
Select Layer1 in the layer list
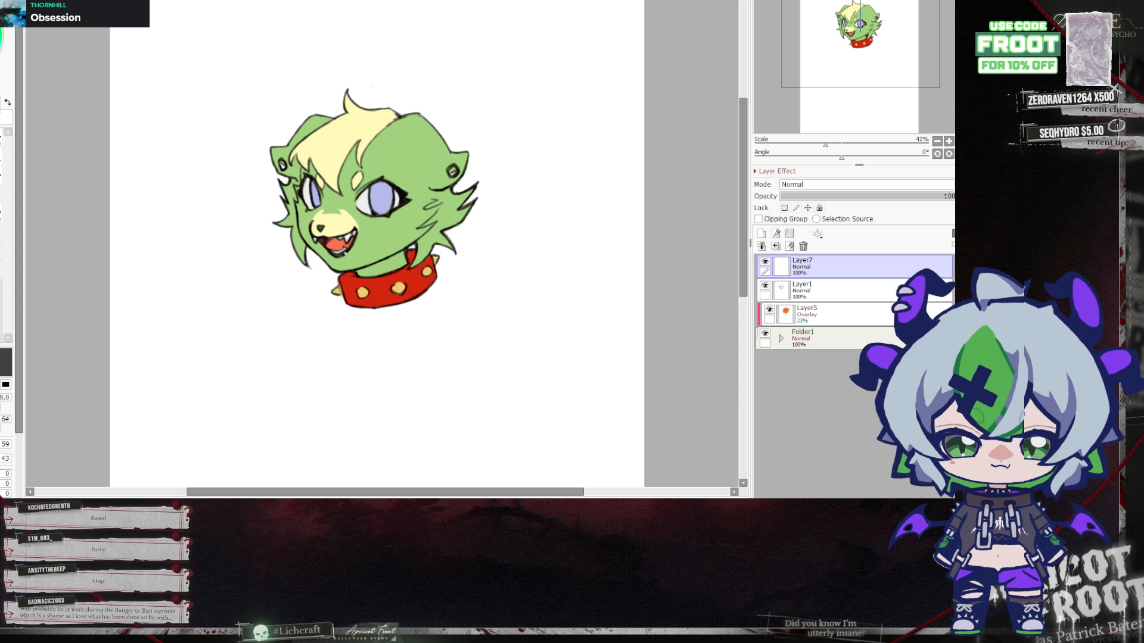[854, 290]
